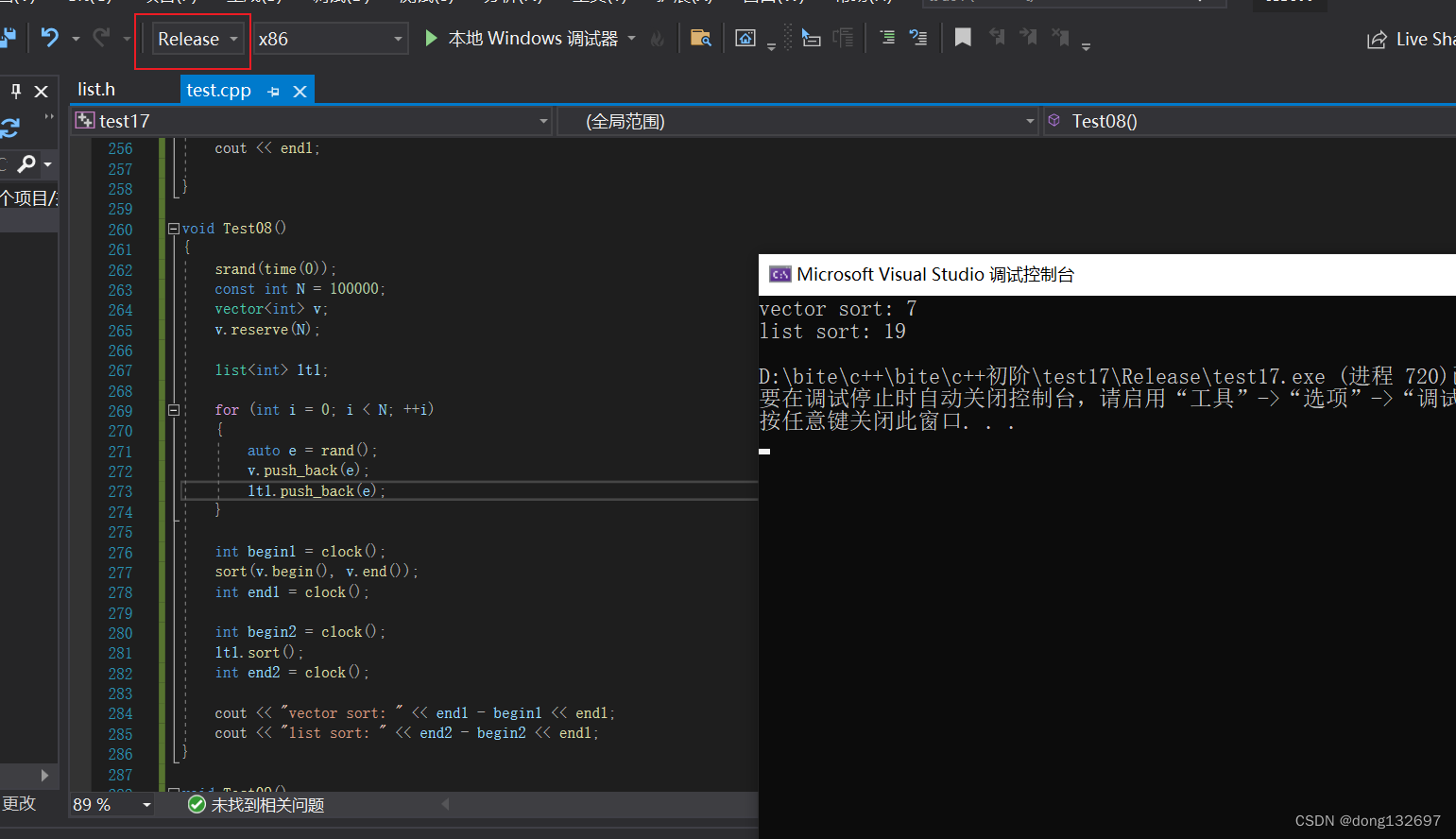Comment out the selected lines icon
The width and height of the screenshot is (1456, 839).
[x=887, y=38]
